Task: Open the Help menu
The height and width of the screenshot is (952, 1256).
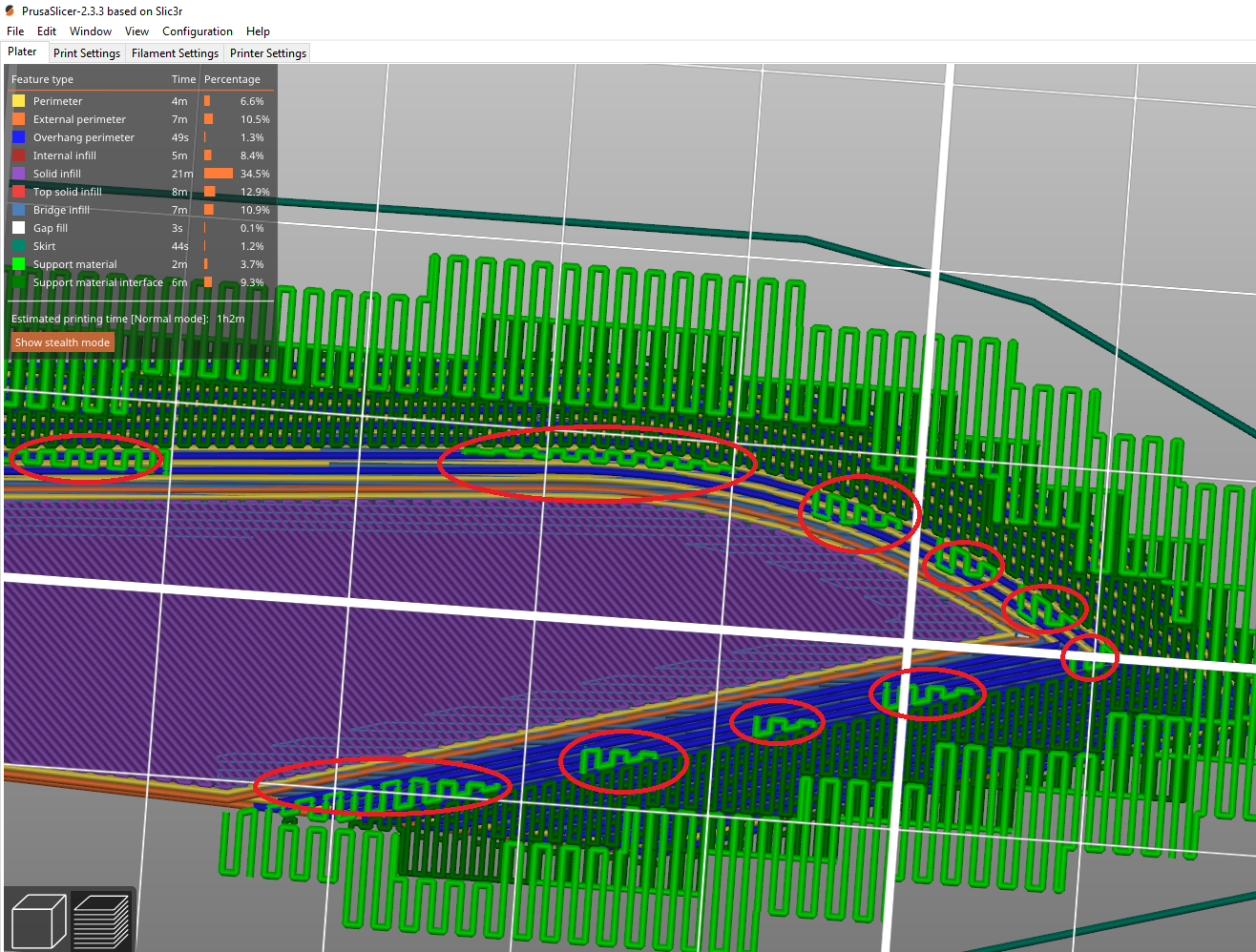Action: 258,31
